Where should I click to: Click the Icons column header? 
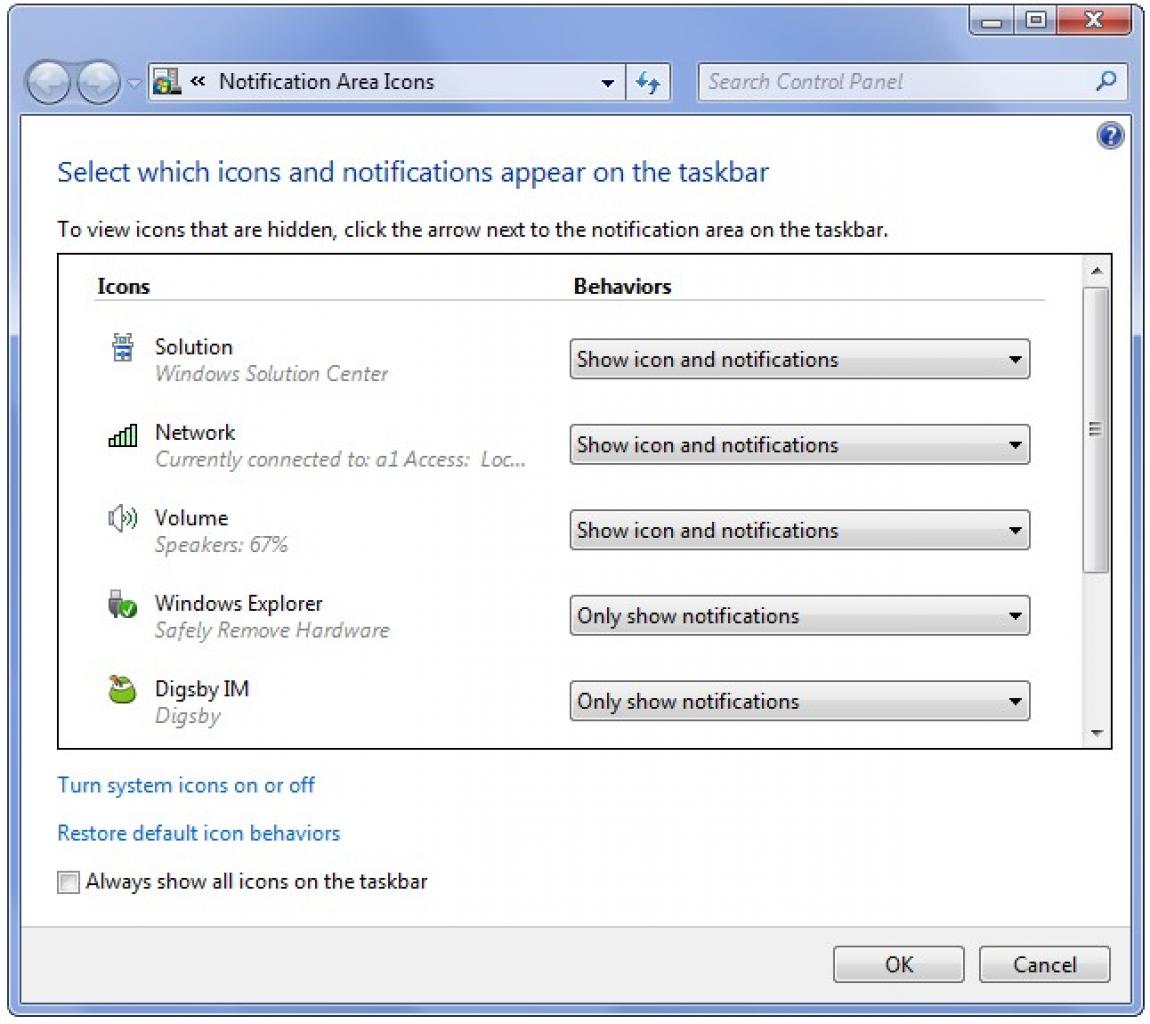[123, 286]
